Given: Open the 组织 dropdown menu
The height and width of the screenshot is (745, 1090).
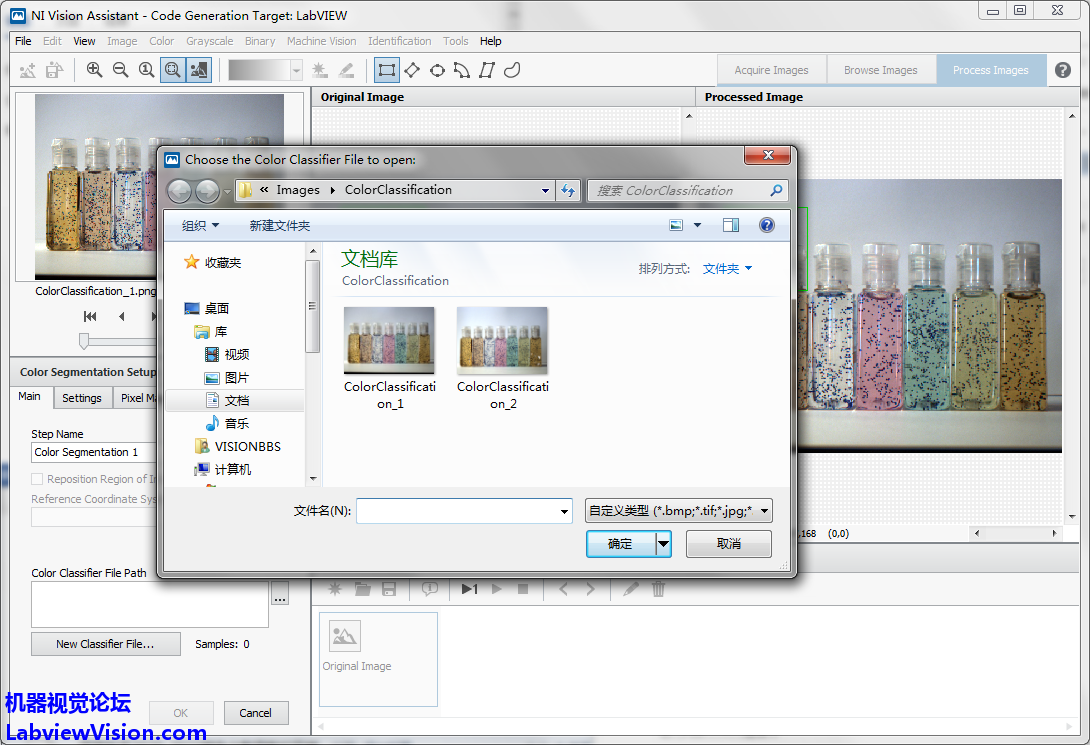Looking at the screenshot, I should click(x=200, y=226).
